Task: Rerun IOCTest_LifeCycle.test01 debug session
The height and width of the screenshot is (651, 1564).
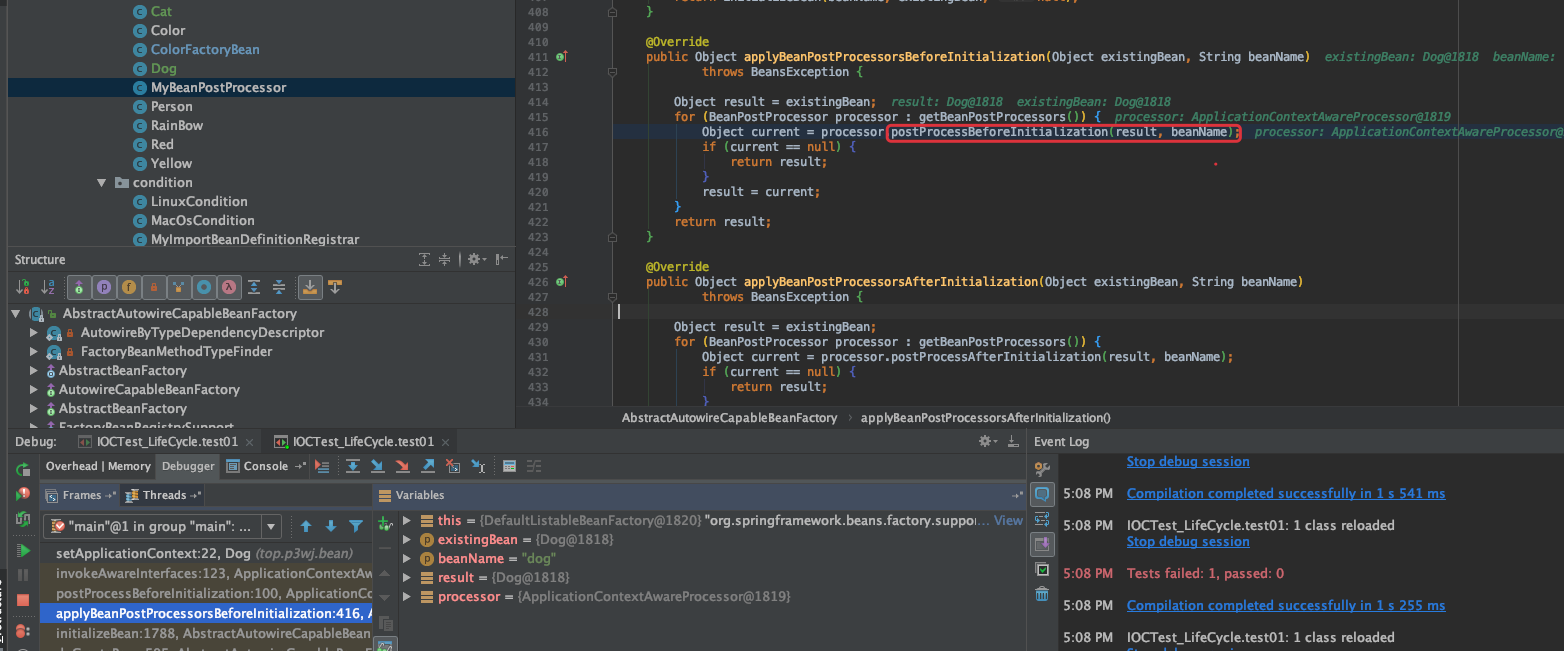Action: (x=22, y=470)
